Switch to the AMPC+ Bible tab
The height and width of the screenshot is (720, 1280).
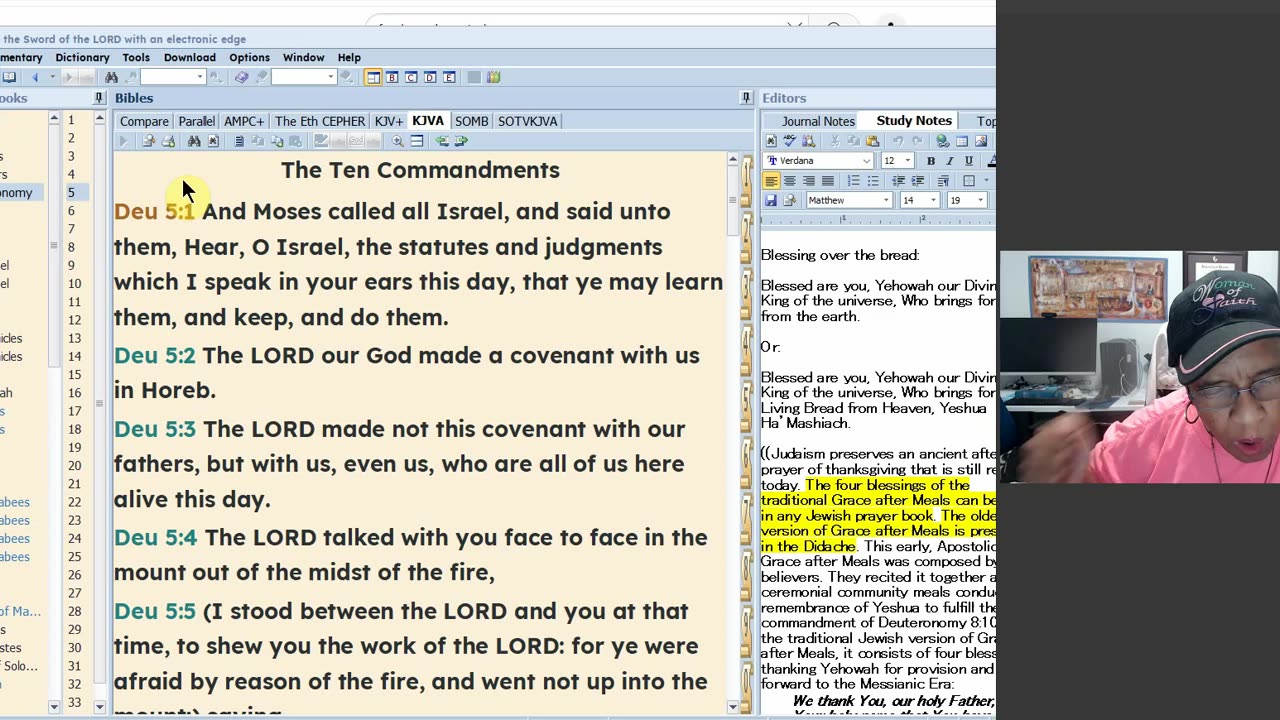pyautogui.click(x=244, y=121)
